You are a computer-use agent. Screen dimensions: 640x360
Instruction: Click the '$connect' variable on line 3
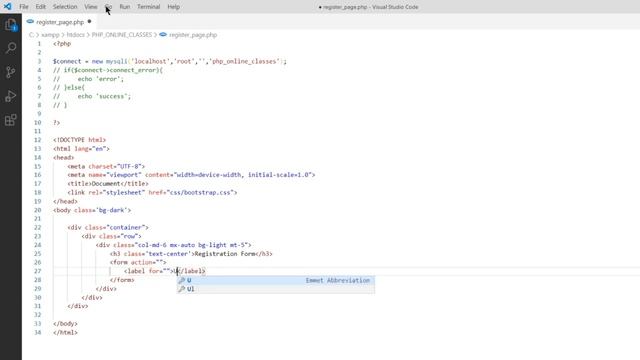pyautogui.click(x=67, y=61)
